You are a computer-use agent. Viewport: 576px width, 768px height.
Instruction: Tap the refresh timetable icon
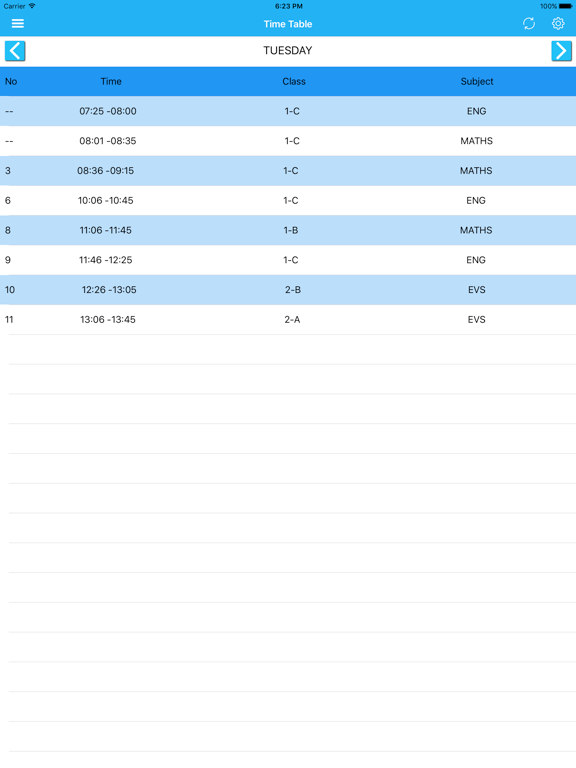pyautogui.click(x=528, y=24)
